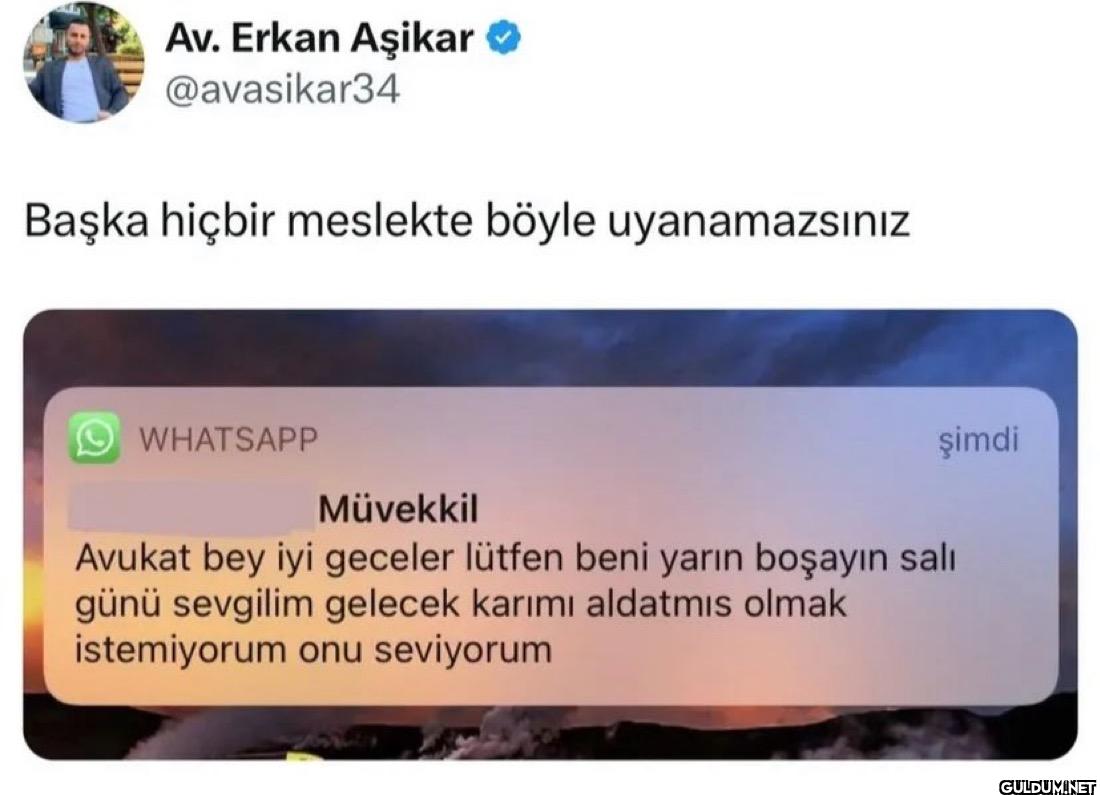1100x795 pixels.
Task: Tap the green WhatsApp app icon
Action: click(94, 438)
